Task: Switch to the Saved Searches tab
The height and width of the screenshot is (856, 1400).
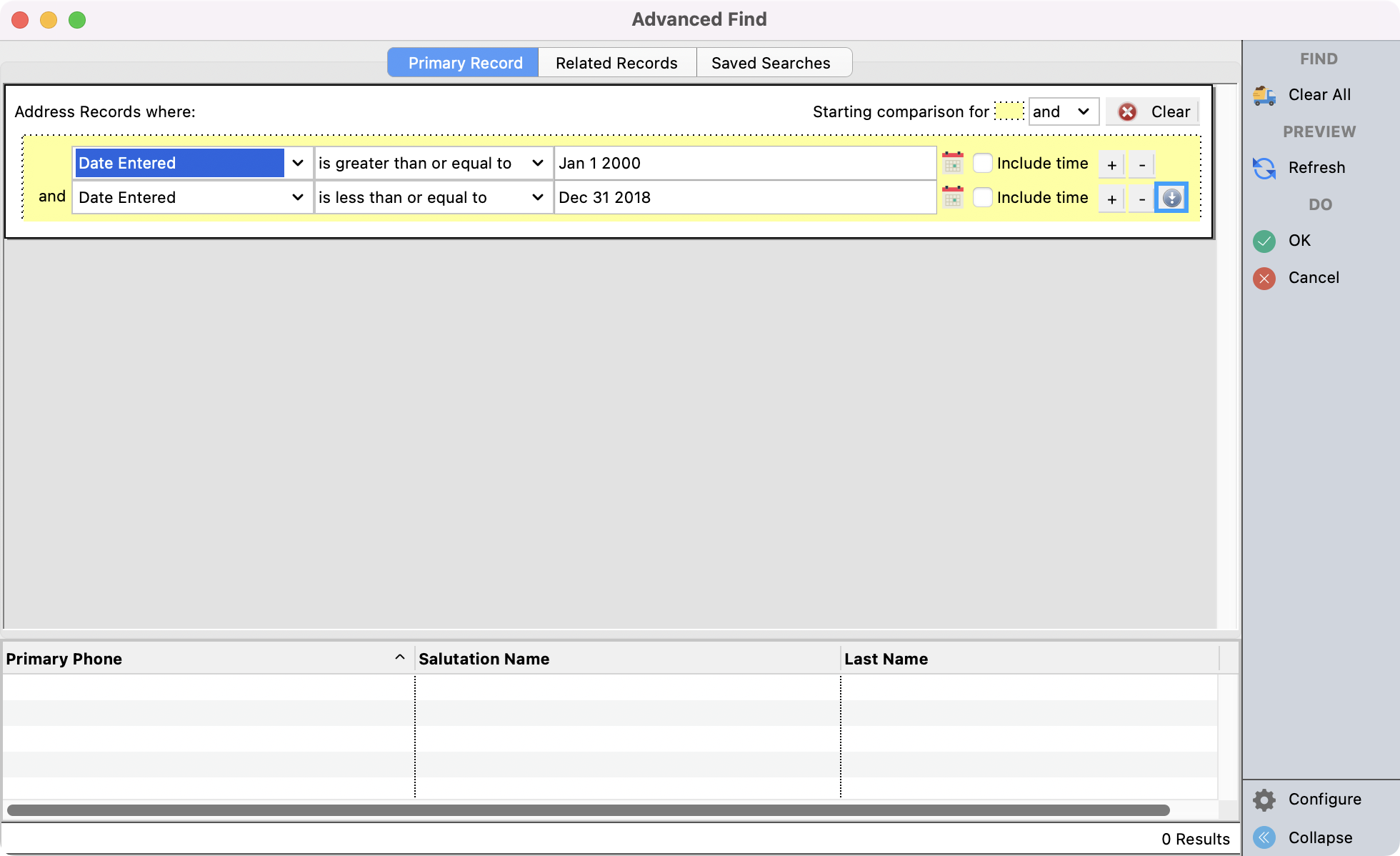Action: 771,63
